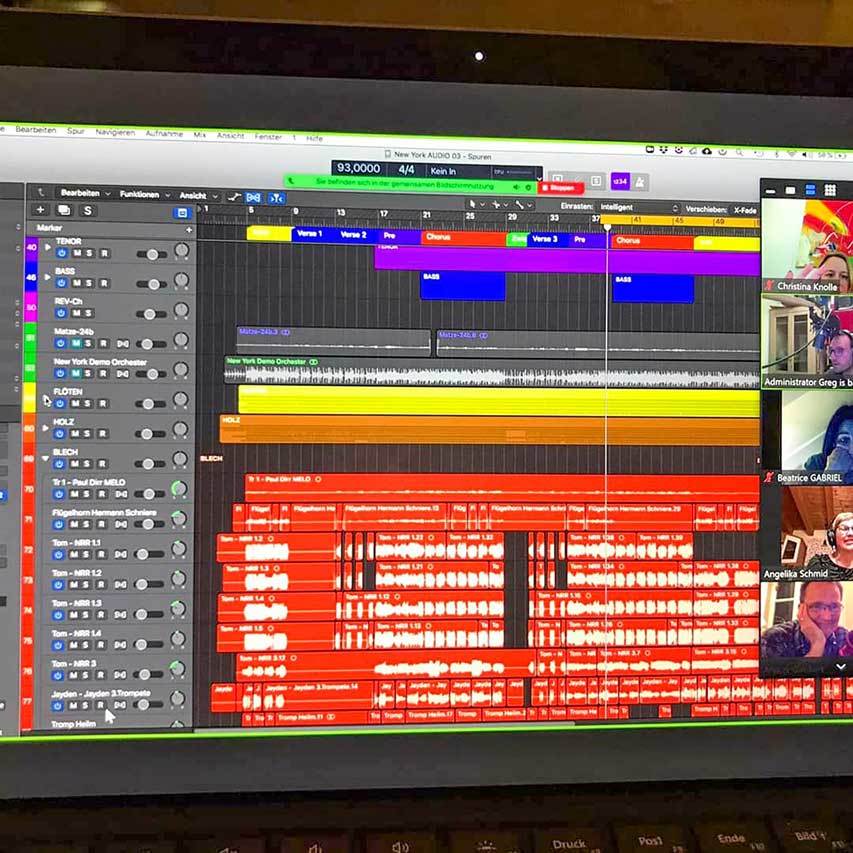Open the Mix menu in the menu bar

click(199, 134)
